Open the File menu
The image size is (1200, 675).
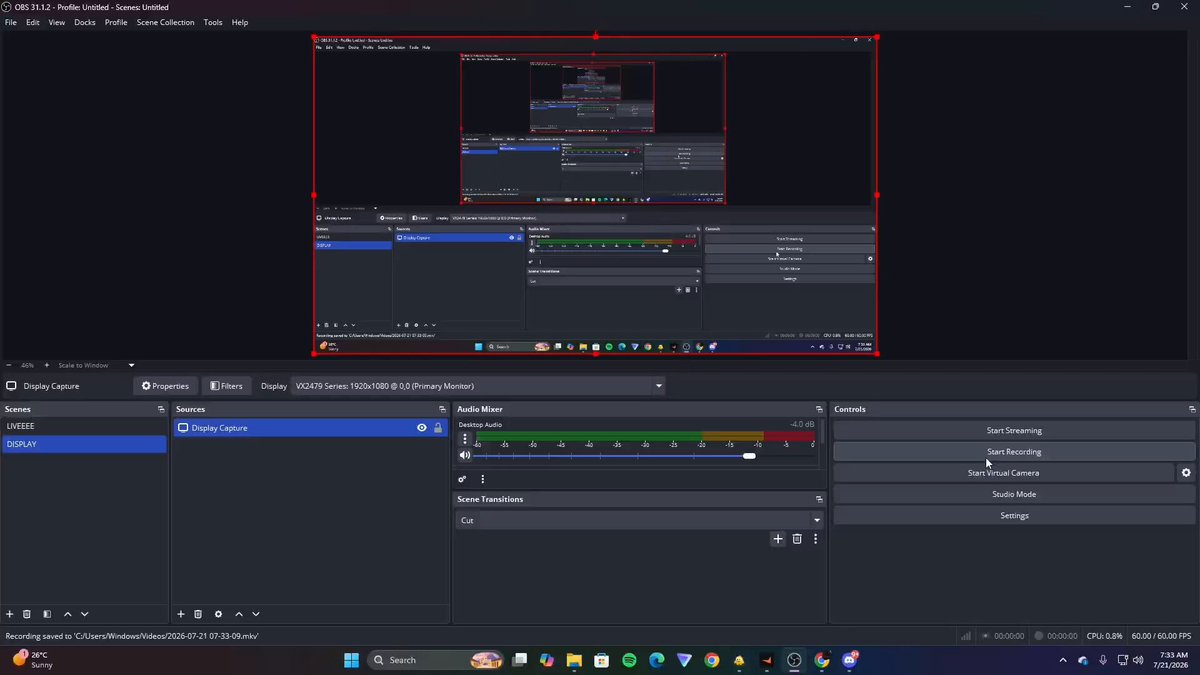coord(11,22)
